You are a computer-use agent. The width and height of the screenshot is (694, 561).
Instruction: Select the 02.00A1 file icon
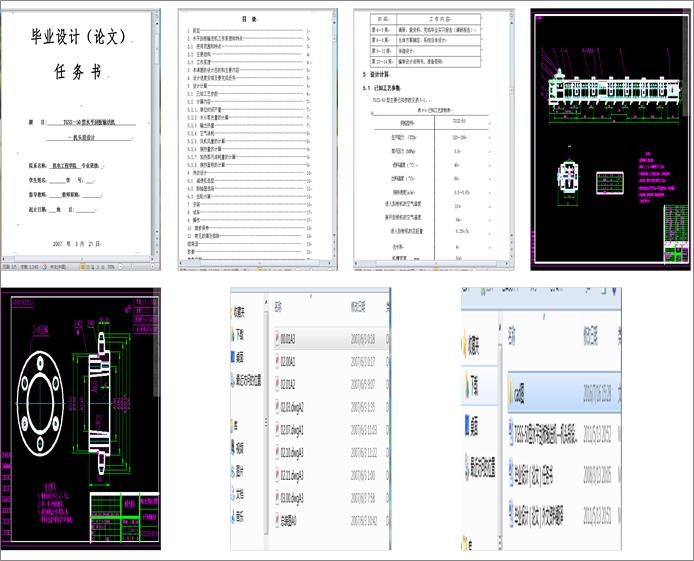[x=277, y=361]
